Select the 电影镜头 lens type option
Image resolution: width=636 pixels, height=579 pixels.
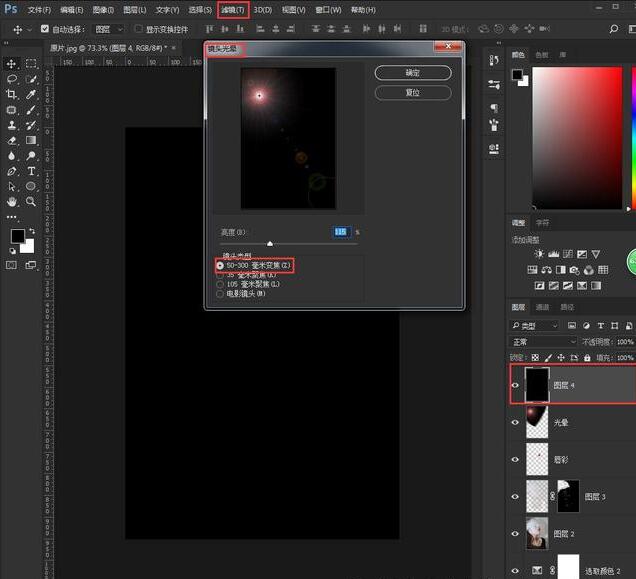221,294
